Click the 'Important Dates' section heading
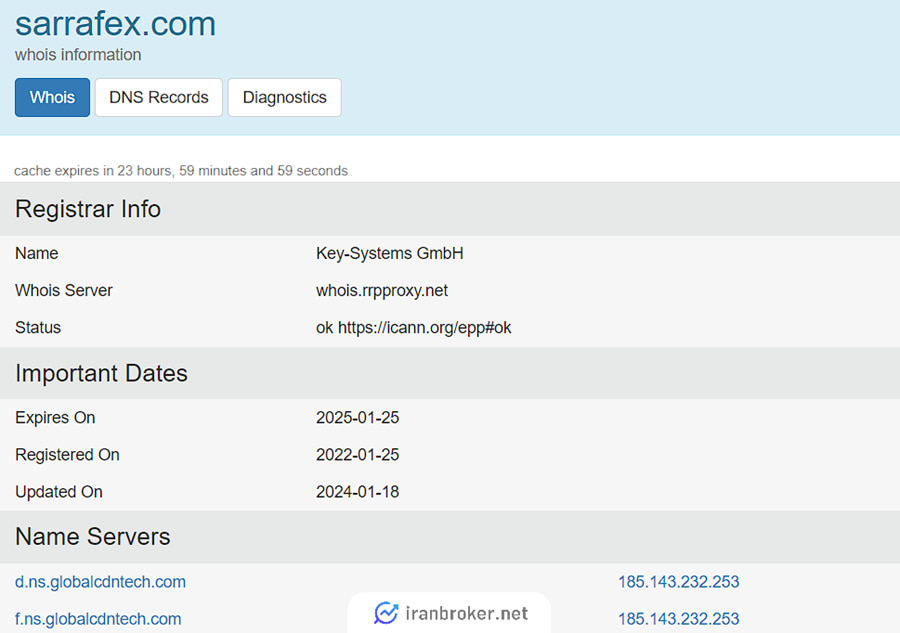 (101, 373)
